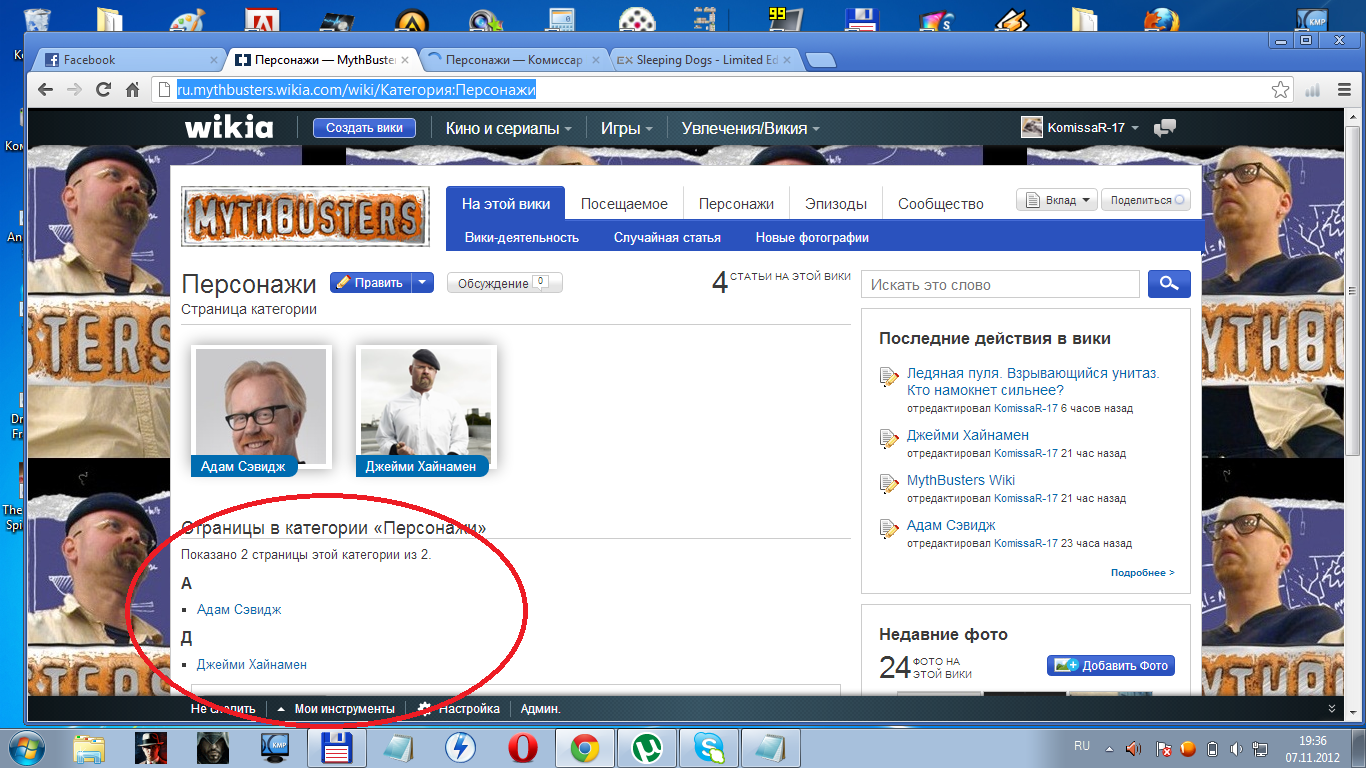Image resolution: width=1366 pixels, height=768 pixels.
Task: Click the Вики-деятельность submenu link
Action: [x=522, y=238]
